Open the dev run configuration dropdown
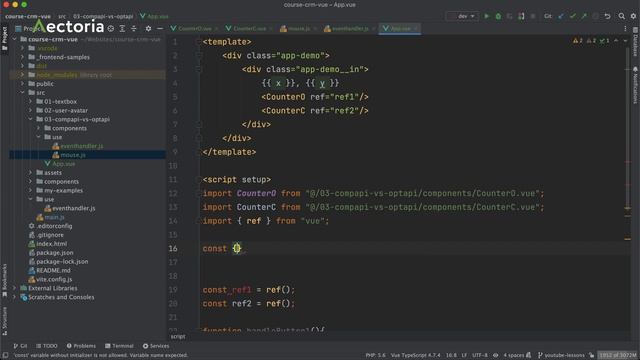Screen dimensions: 640x360 [x=462, y=16]
